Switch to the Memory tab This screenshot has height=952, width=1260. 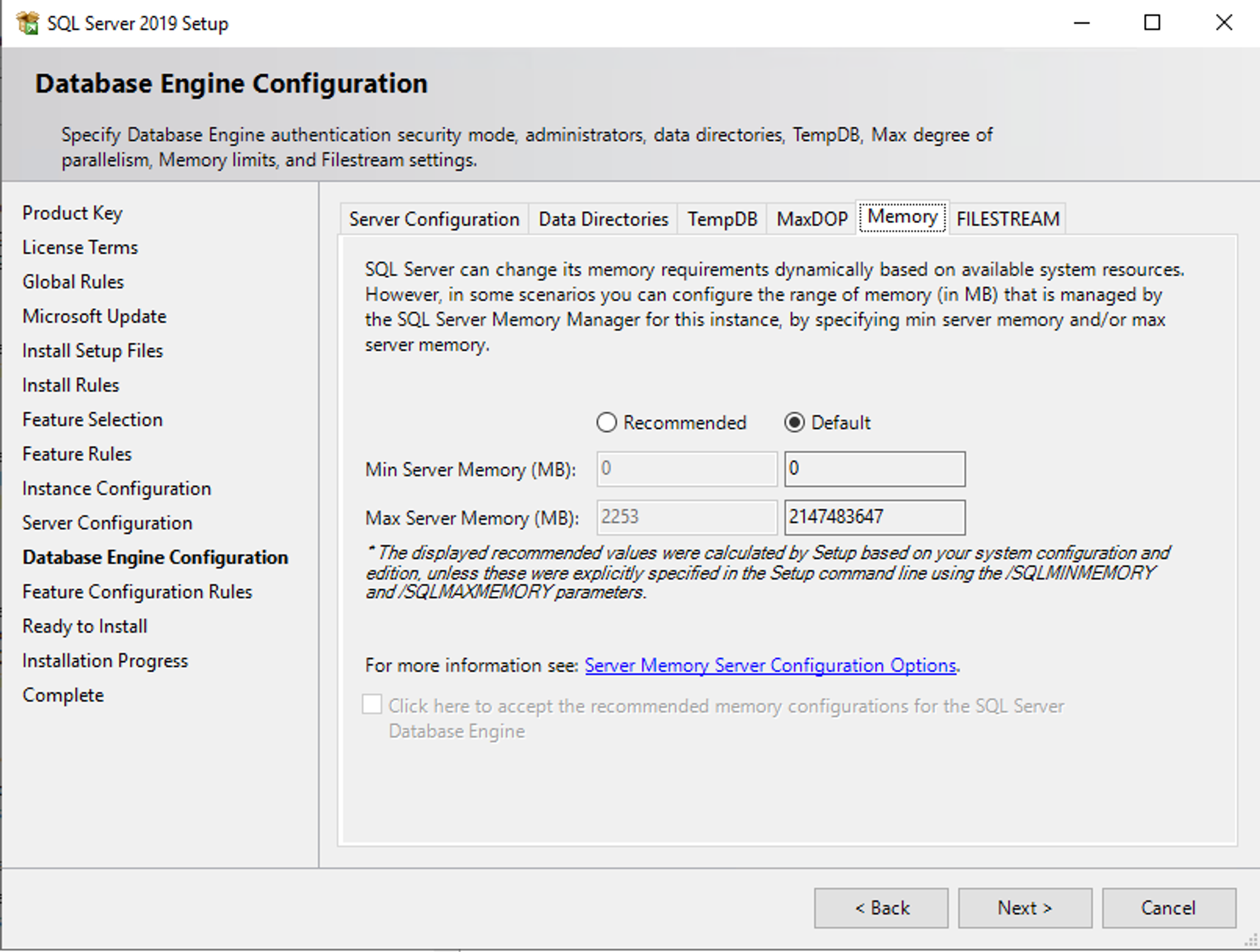(902, 217)
